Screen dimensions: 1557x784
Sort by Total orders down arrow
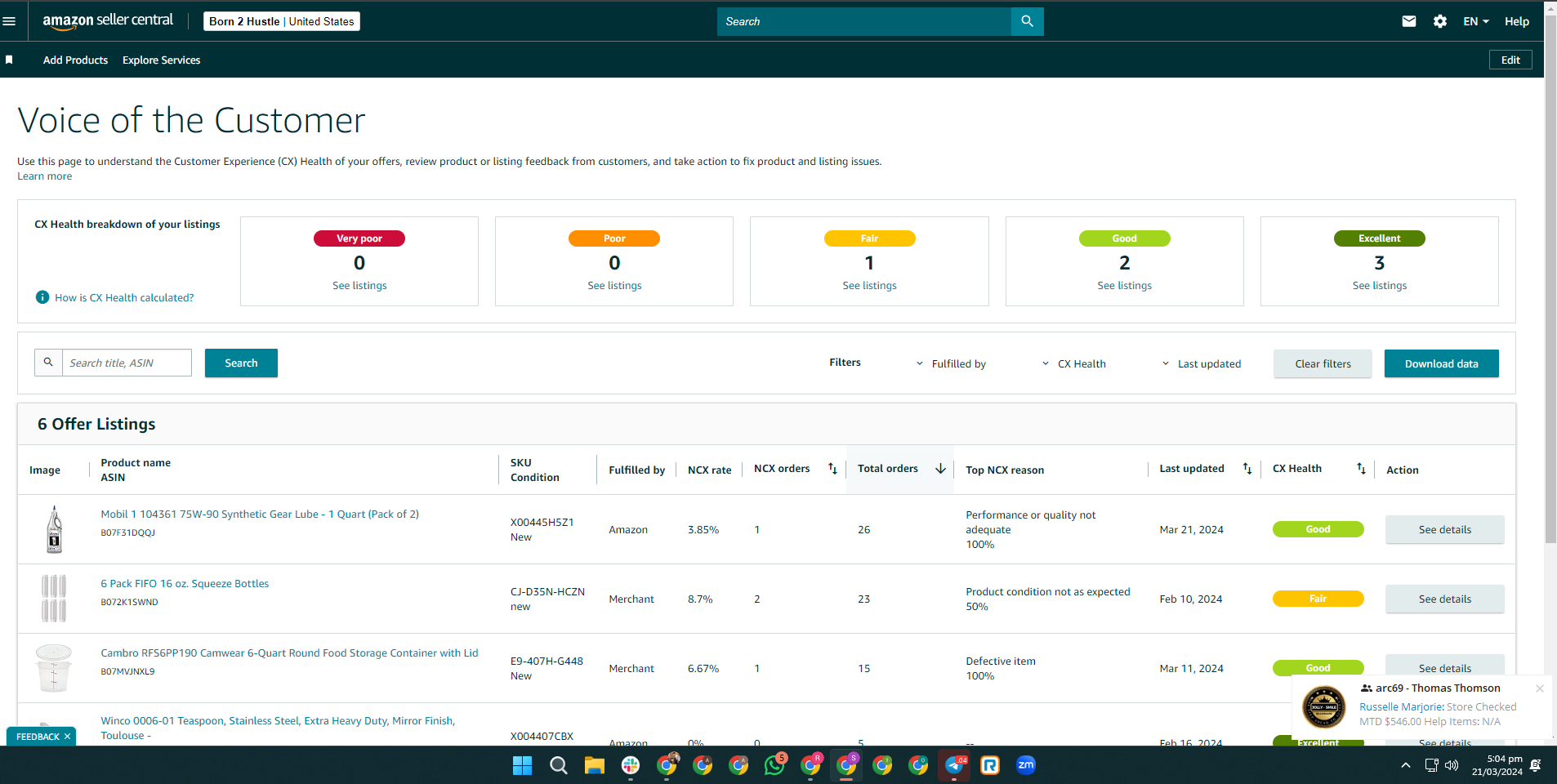(x=940, y=469)
